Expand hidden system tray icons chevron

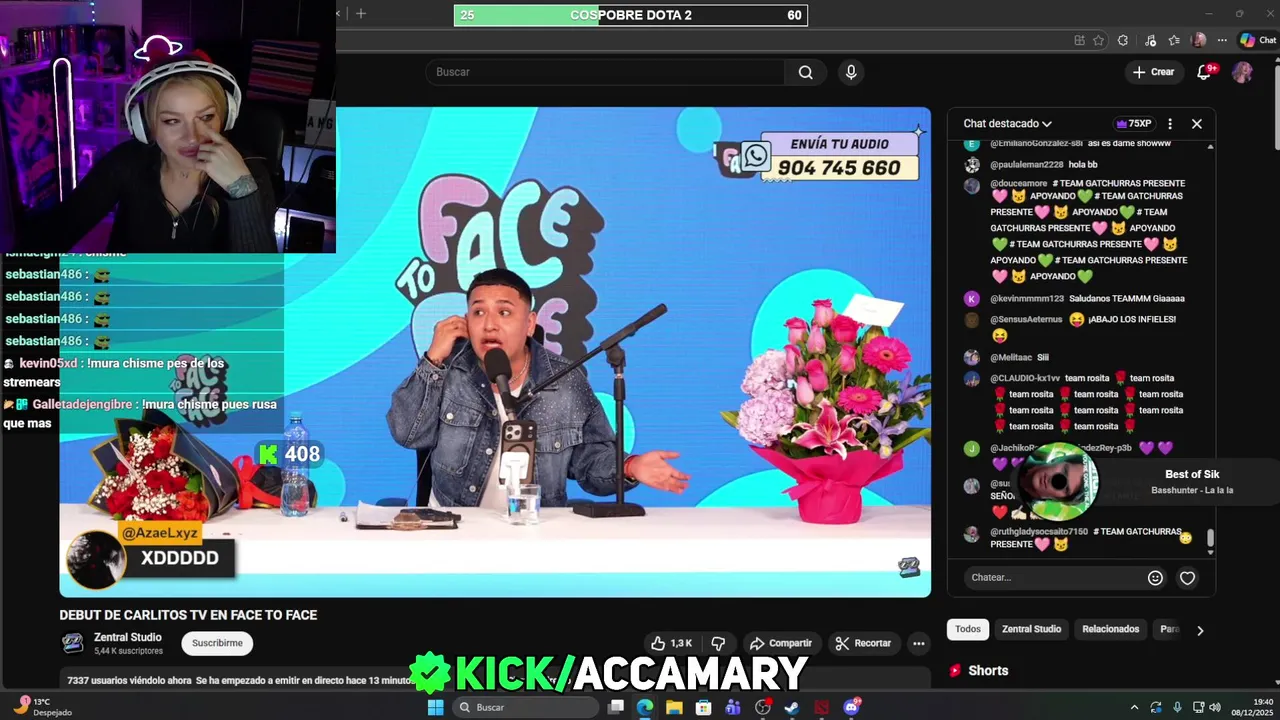pos(1134,707)
